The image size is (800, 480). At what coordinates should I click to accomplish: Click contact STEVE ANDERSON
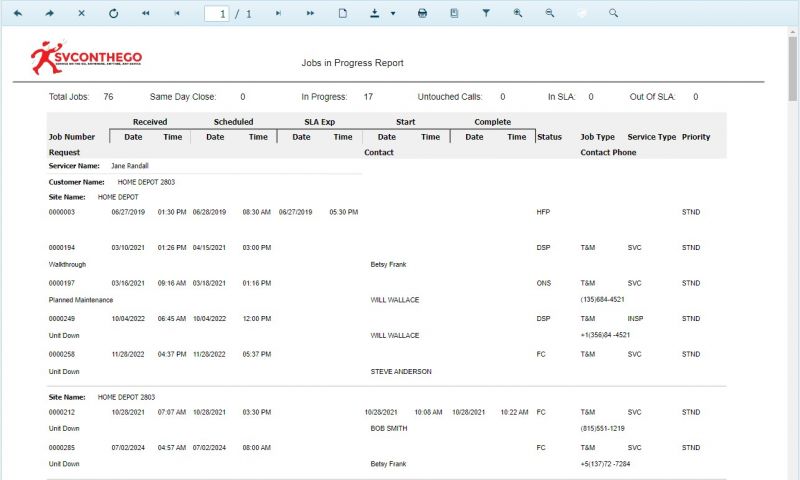(401, 372)
